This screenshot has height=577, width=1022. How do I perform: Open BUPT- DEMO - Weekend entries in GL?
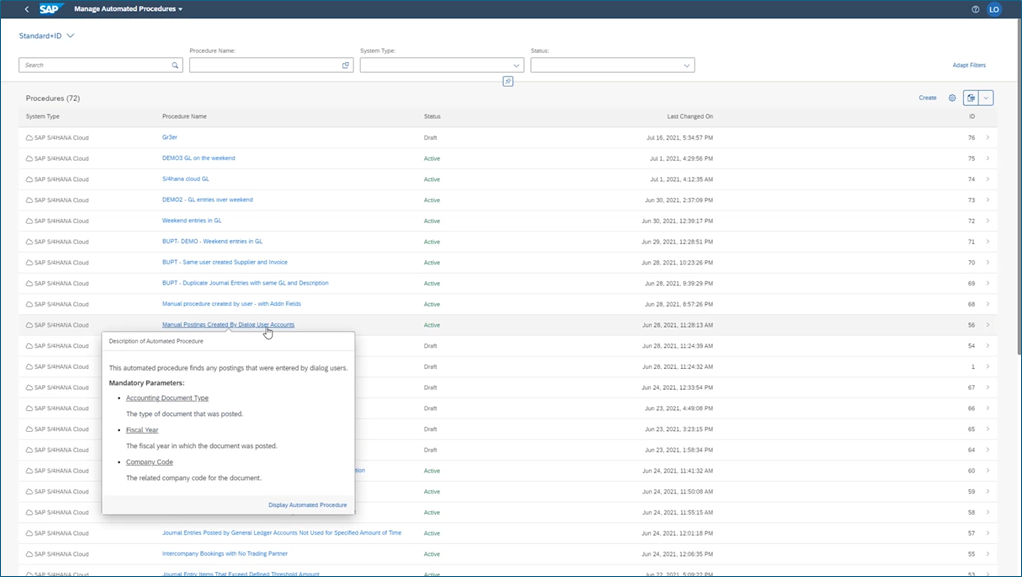(x=212, y=241)
